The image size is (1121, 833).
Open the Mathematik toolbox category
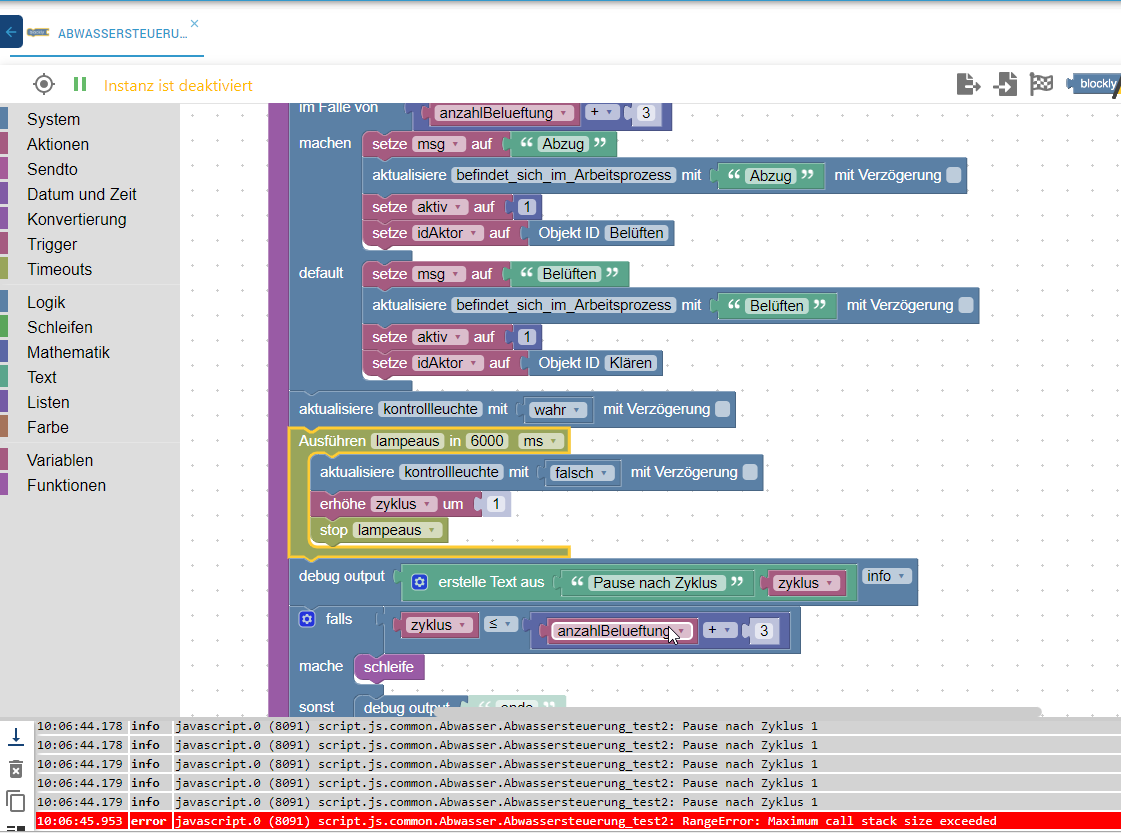(x=69, y=353)
